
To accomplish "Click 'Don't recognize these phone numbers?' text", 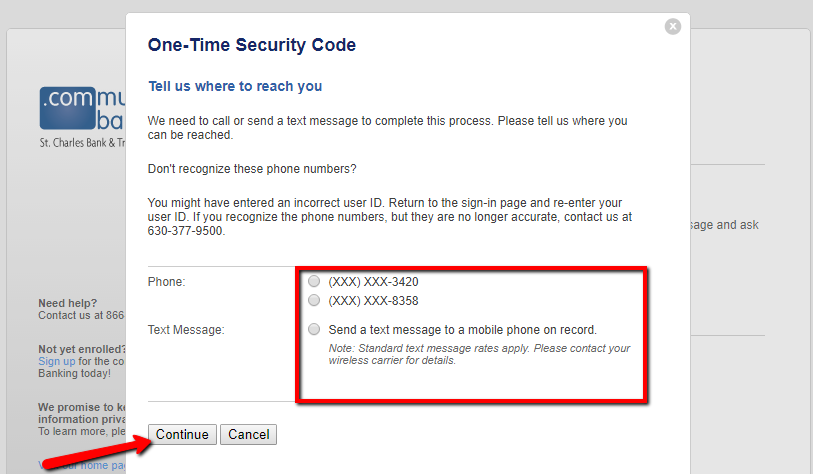I will (x=252, y=169).
